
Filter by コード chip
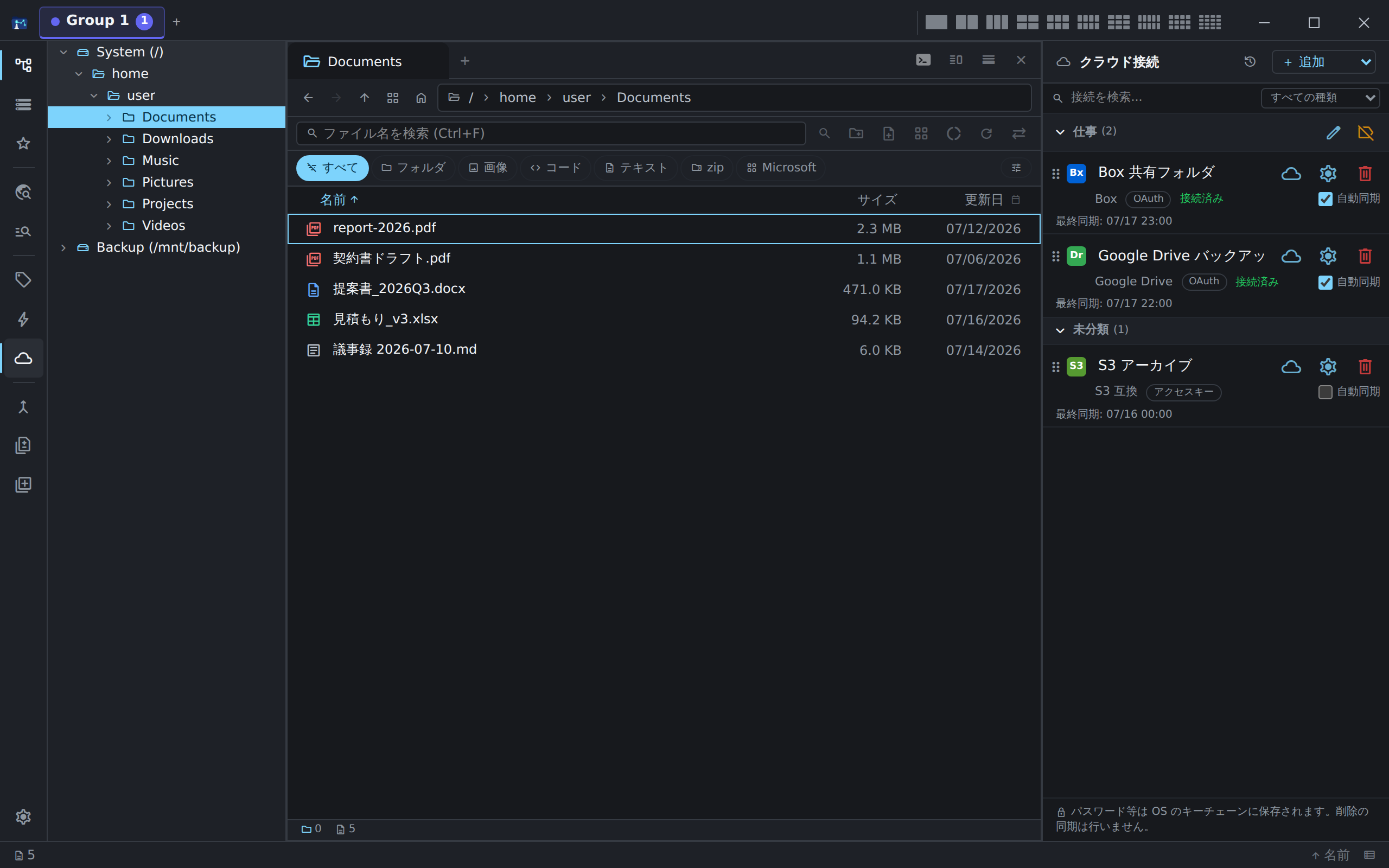click(556, 168)
